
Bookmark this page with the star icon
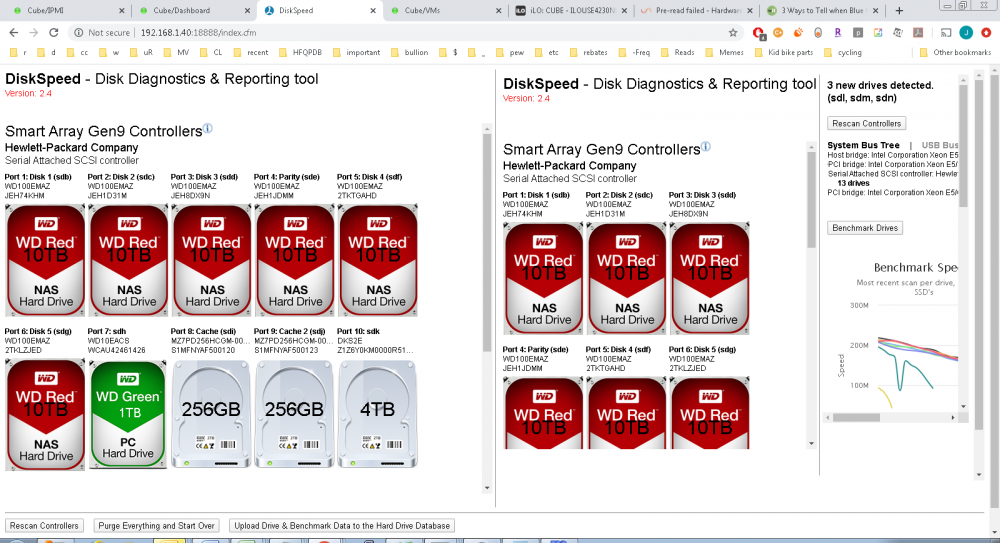click(733, 33)
